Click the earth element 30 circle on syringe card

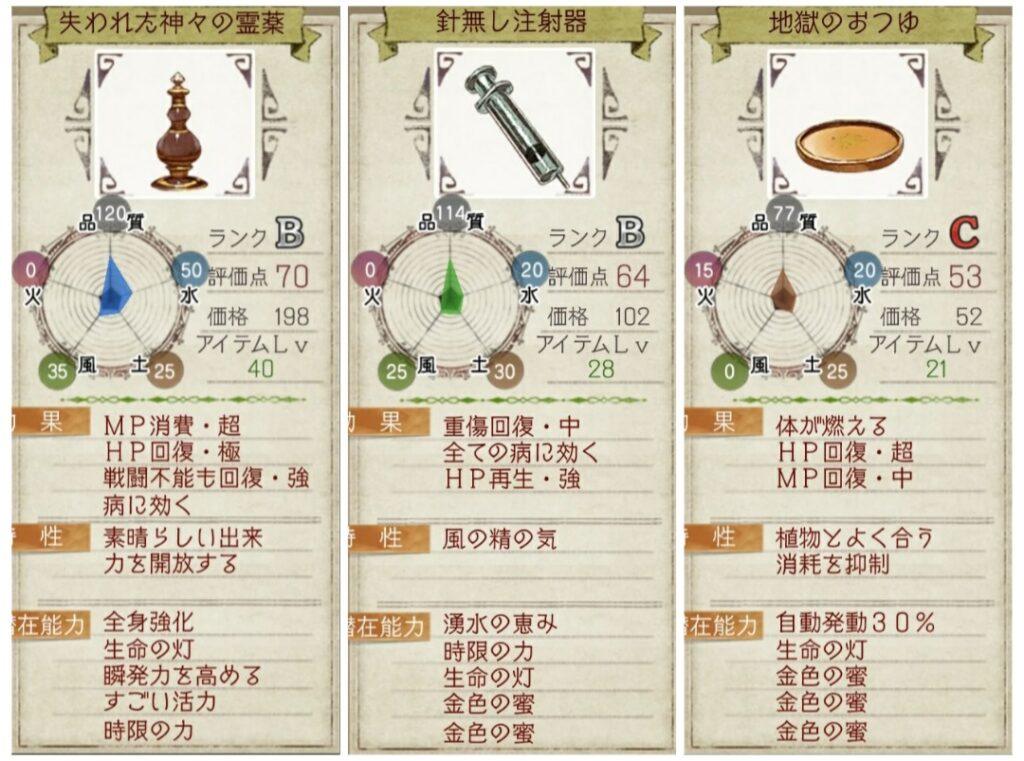coord(504,371)
